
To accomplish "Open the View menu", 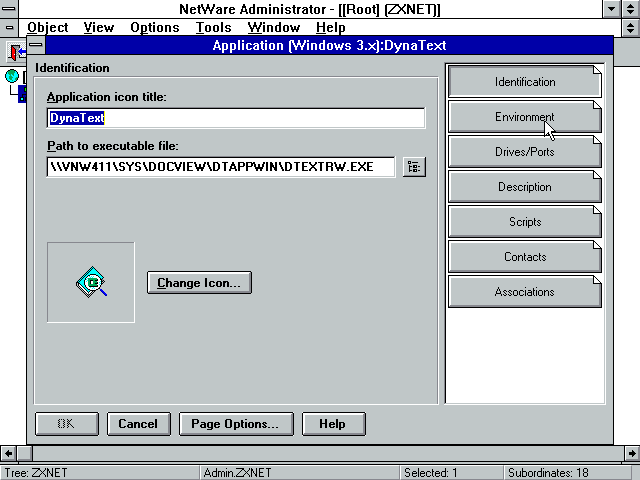I will (99, 27).
